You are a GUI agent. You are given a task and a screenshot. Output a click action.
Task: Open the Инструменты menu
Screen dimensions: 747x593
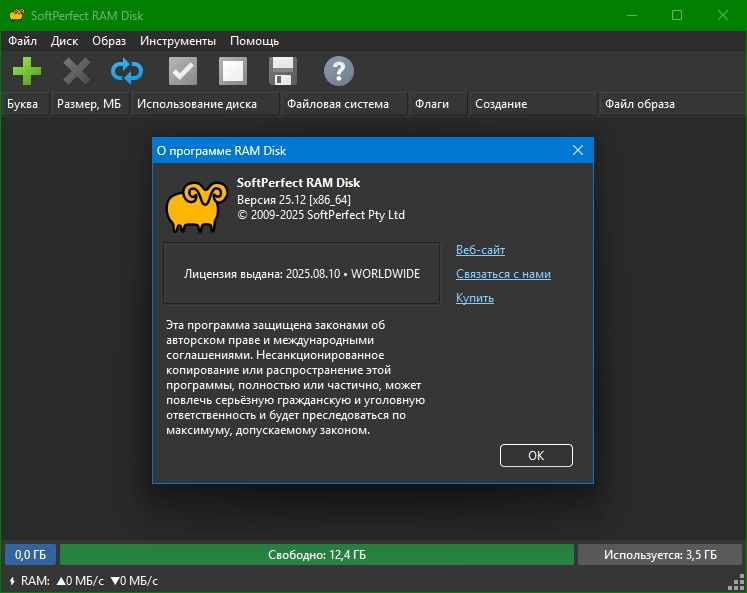pyautogui.click(x=178, y=41)
